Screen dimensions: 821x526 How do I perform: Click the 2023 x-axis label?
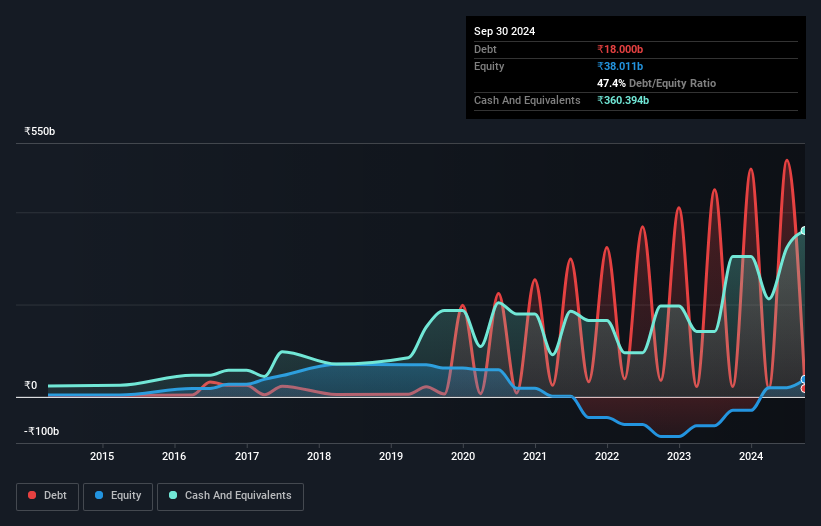coord(679,456)
